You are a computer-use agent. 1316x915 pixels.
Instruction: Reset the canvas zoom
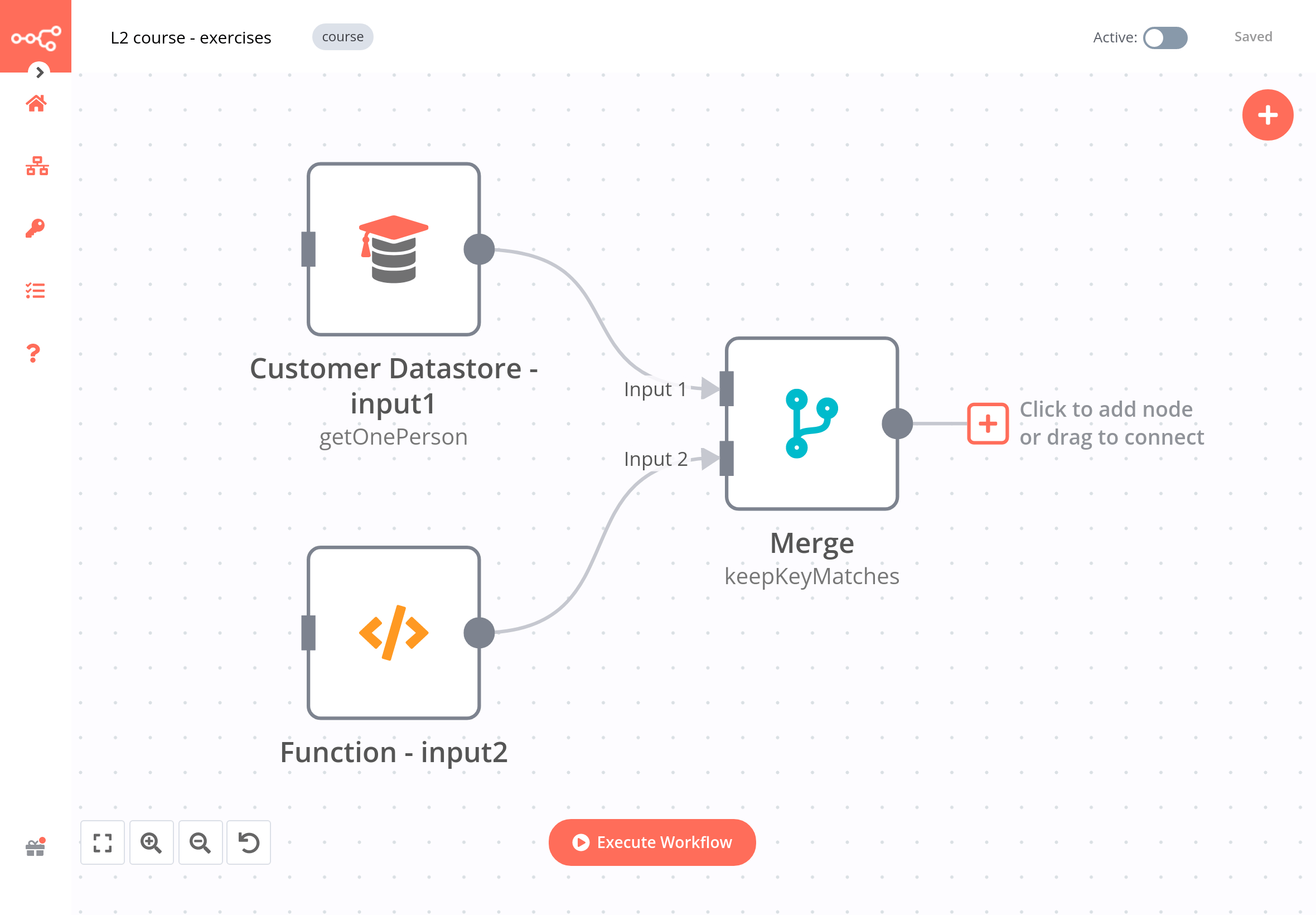(249, 843)
